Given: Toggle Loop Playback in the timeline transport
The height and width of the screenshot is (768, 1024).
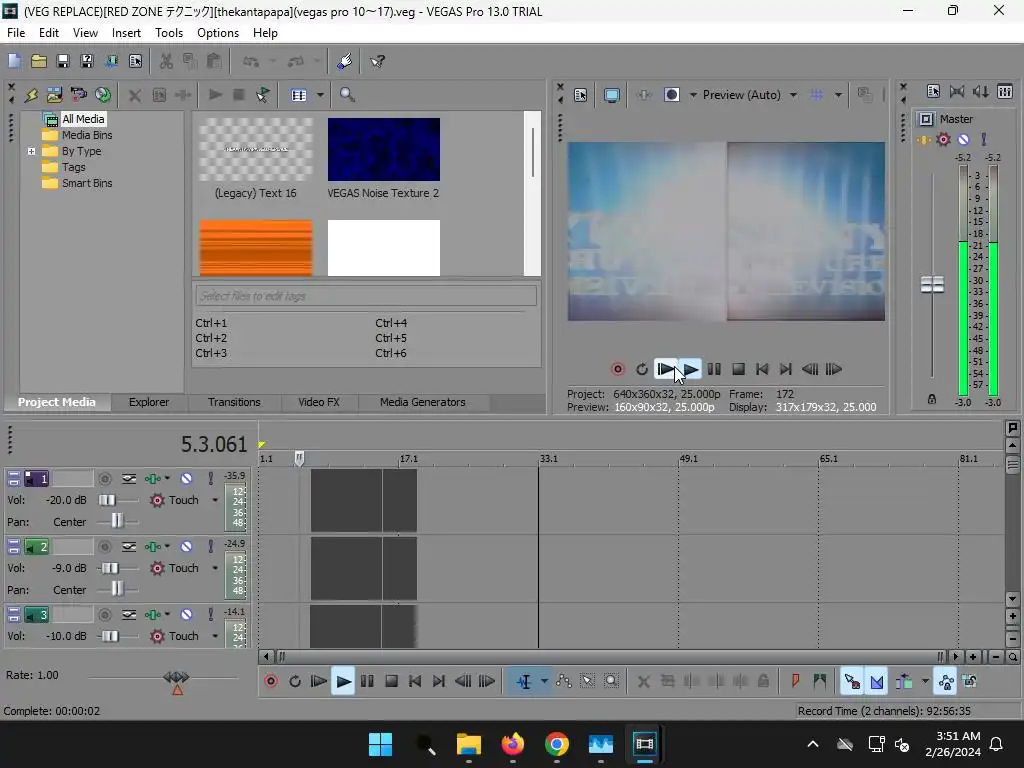Looking at the screenshot, I should [295, 682].
